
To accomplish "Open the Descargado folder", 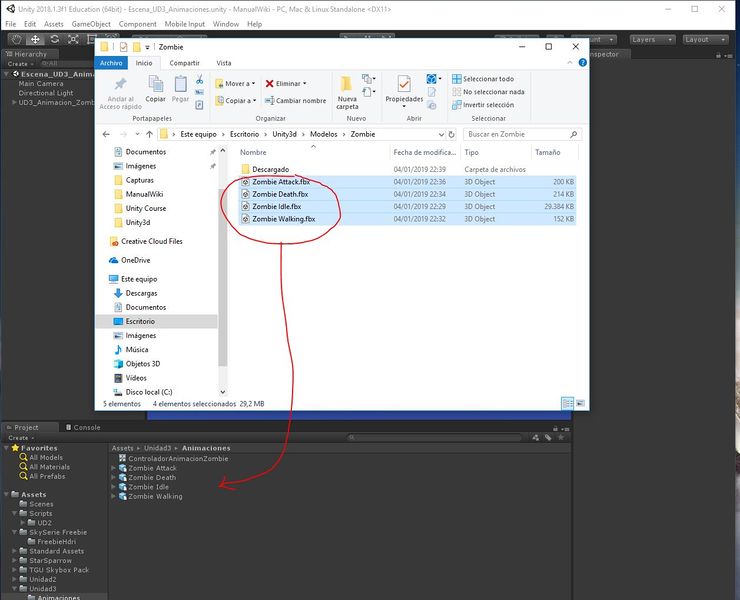I will 270,169.
